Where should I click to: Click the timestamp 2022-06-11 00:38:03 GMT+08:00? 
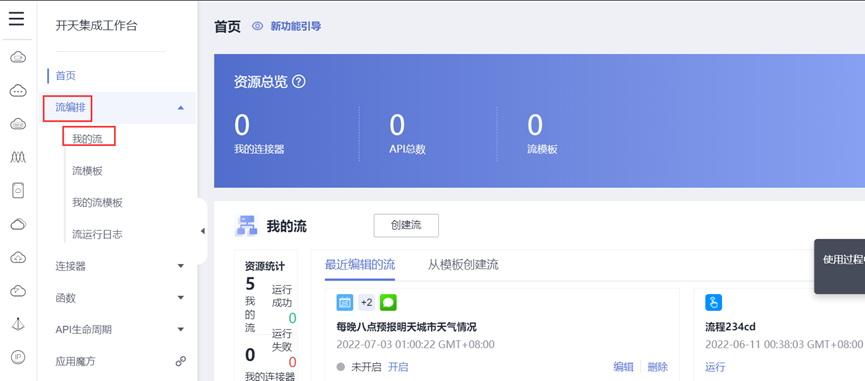[783, 345]
